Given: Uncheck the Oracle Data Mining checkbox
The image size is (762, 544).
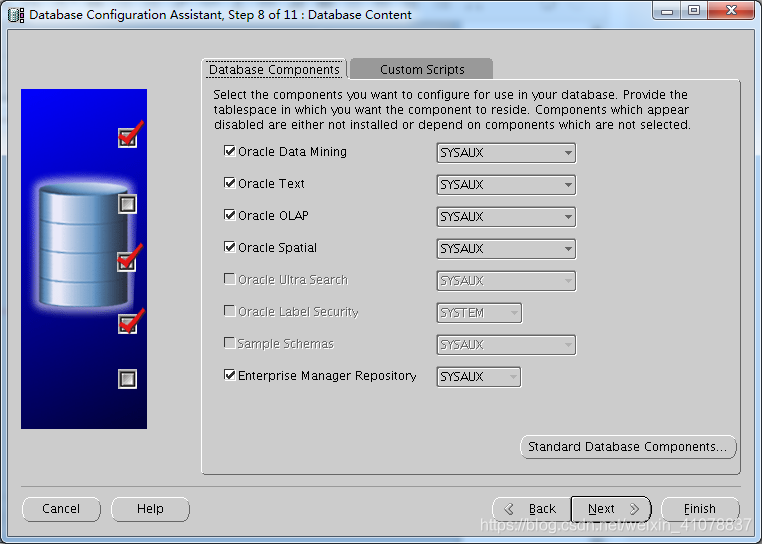Looking at the screenshot, I should click(x=229, y=151).
